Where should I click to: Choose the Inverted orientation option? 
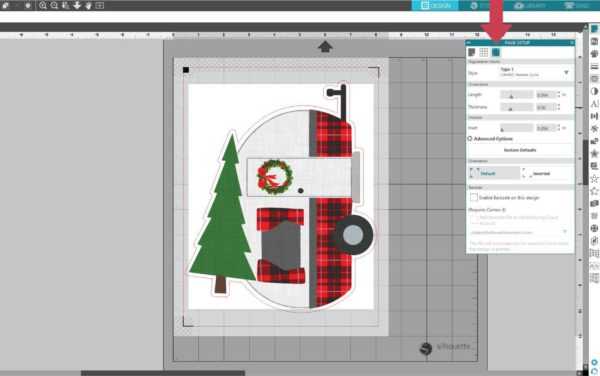coord(537,173)
